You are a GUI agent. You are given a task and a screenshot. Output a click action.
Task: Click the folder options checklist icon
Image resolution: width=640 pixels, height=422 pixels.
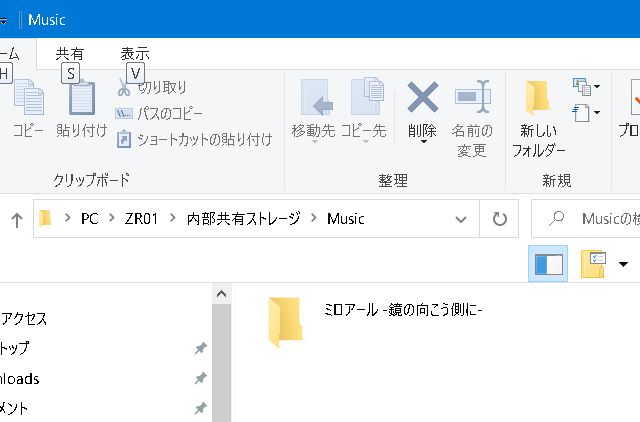[593, 264]
